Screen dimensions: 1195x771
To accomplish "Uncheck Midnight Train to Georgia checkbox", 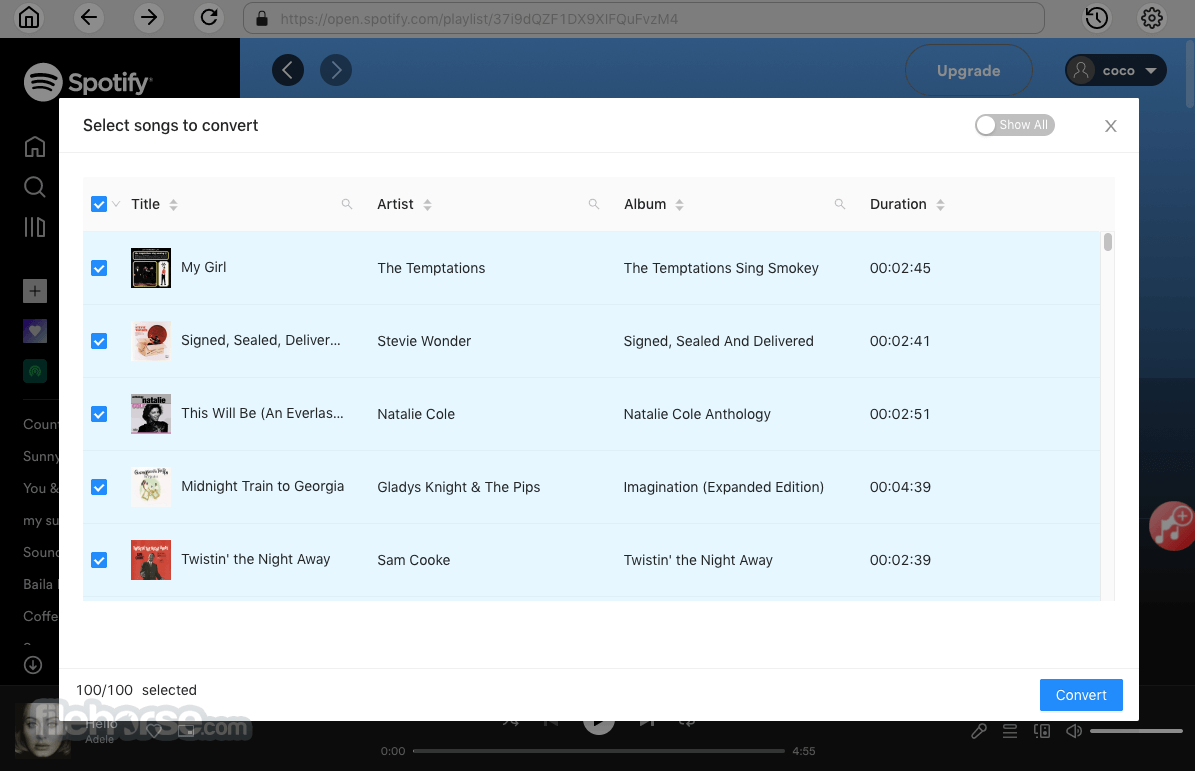I will [99, 488].
